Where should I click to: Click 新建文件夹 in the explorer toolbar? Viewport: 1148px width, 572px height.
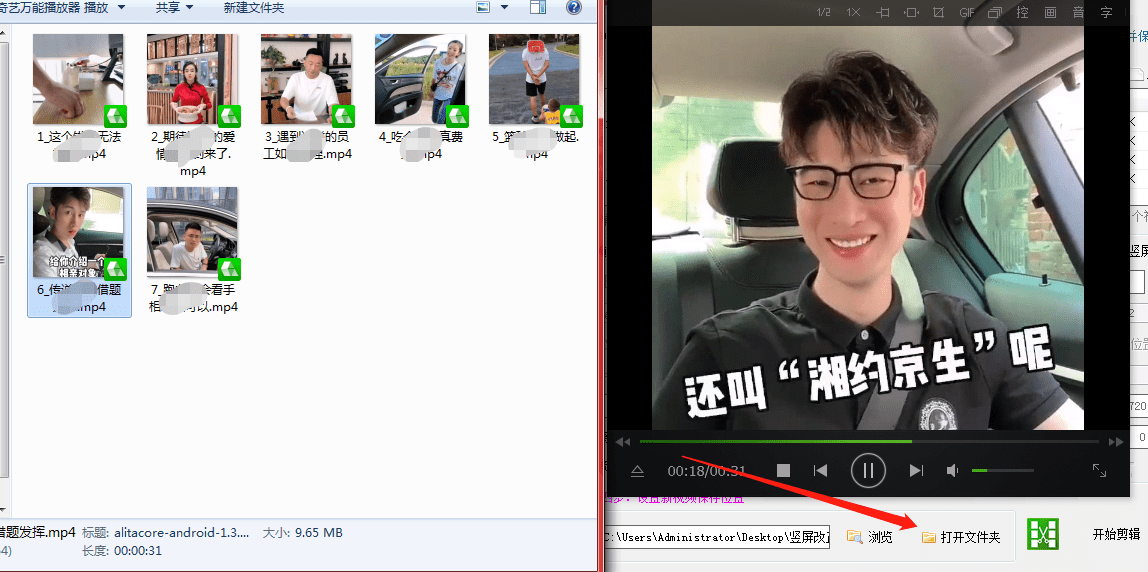point(253,8)
